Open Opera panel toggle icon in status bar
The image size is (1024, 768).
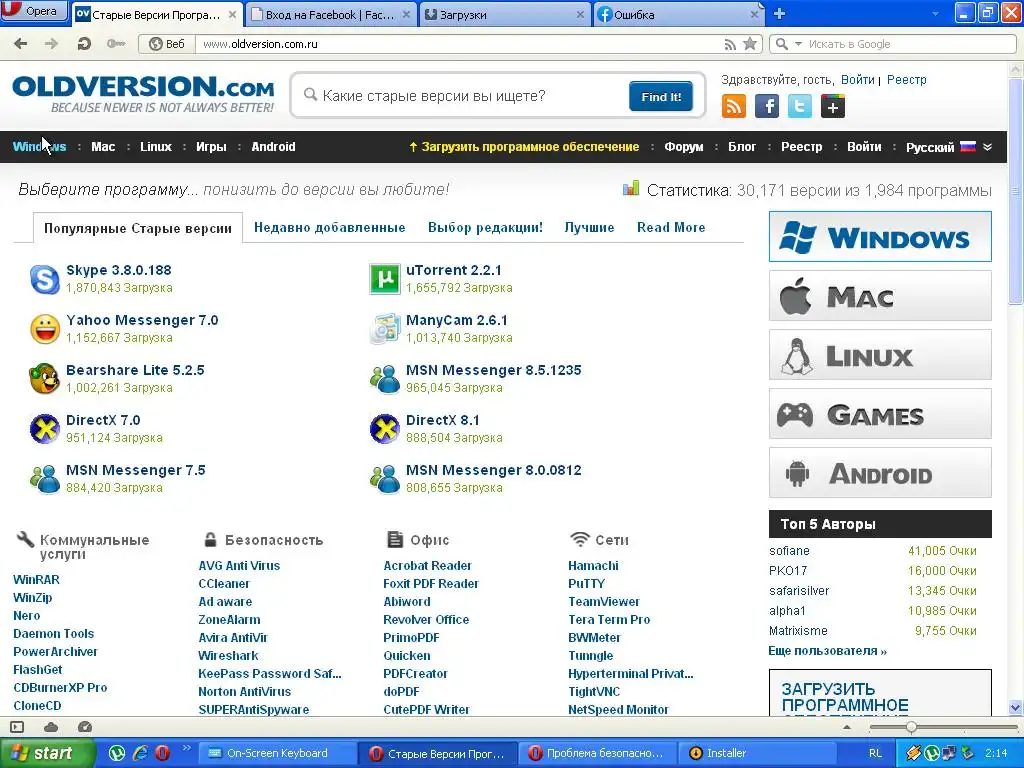[x=17, y=727]
